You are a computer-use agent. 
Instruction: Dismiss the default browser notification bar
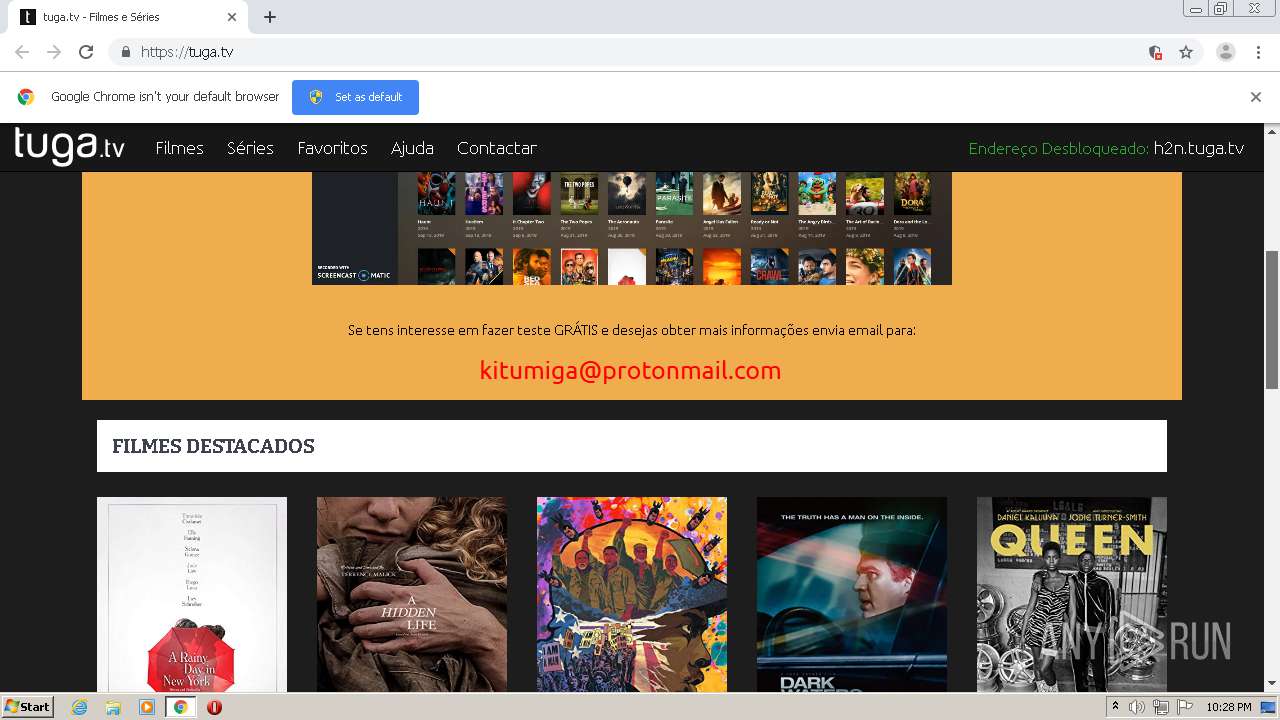click(1256, 97)
